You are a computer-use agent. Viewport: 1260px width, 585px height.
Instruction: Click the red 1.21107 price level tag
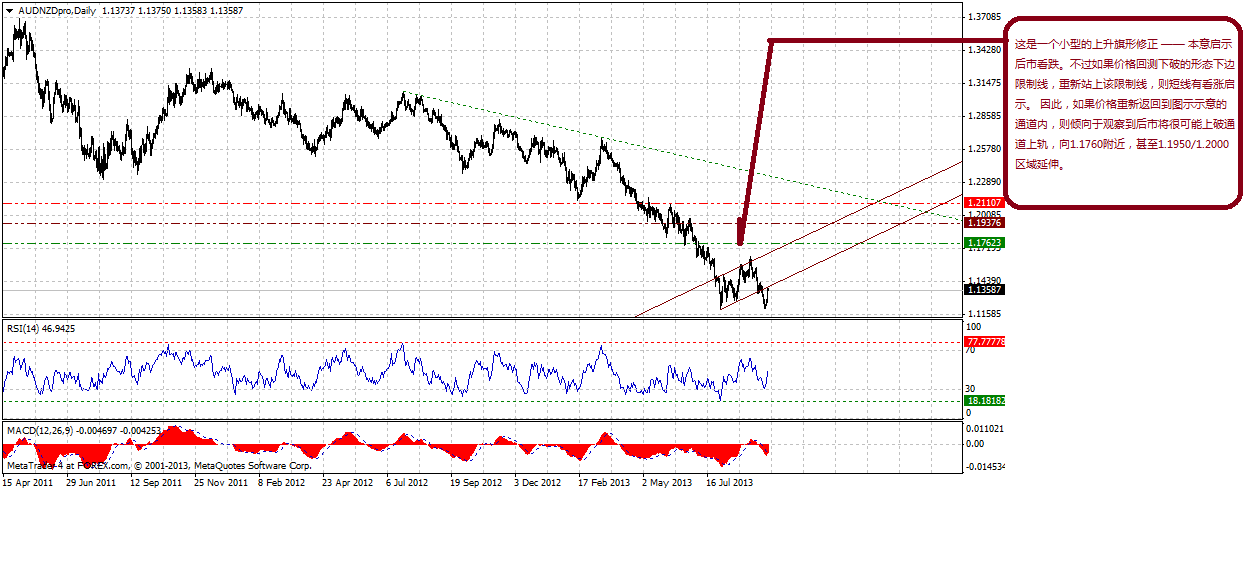984,203
